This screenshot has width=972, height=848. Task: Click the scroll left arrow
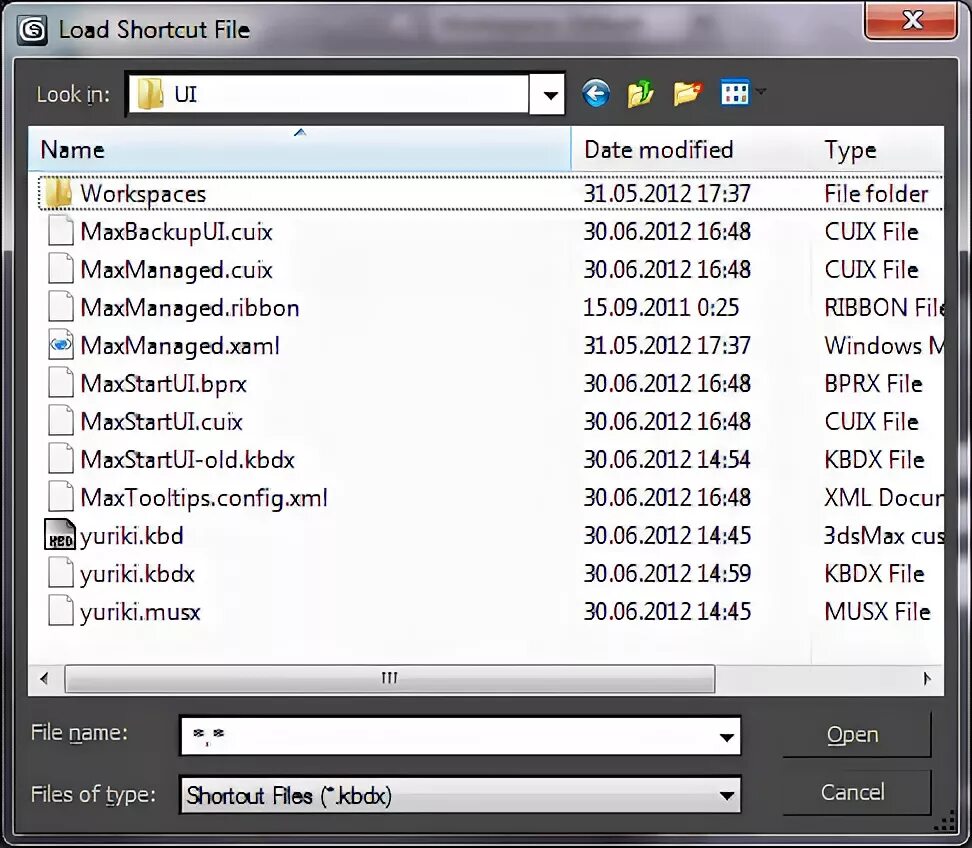[45, 678]
